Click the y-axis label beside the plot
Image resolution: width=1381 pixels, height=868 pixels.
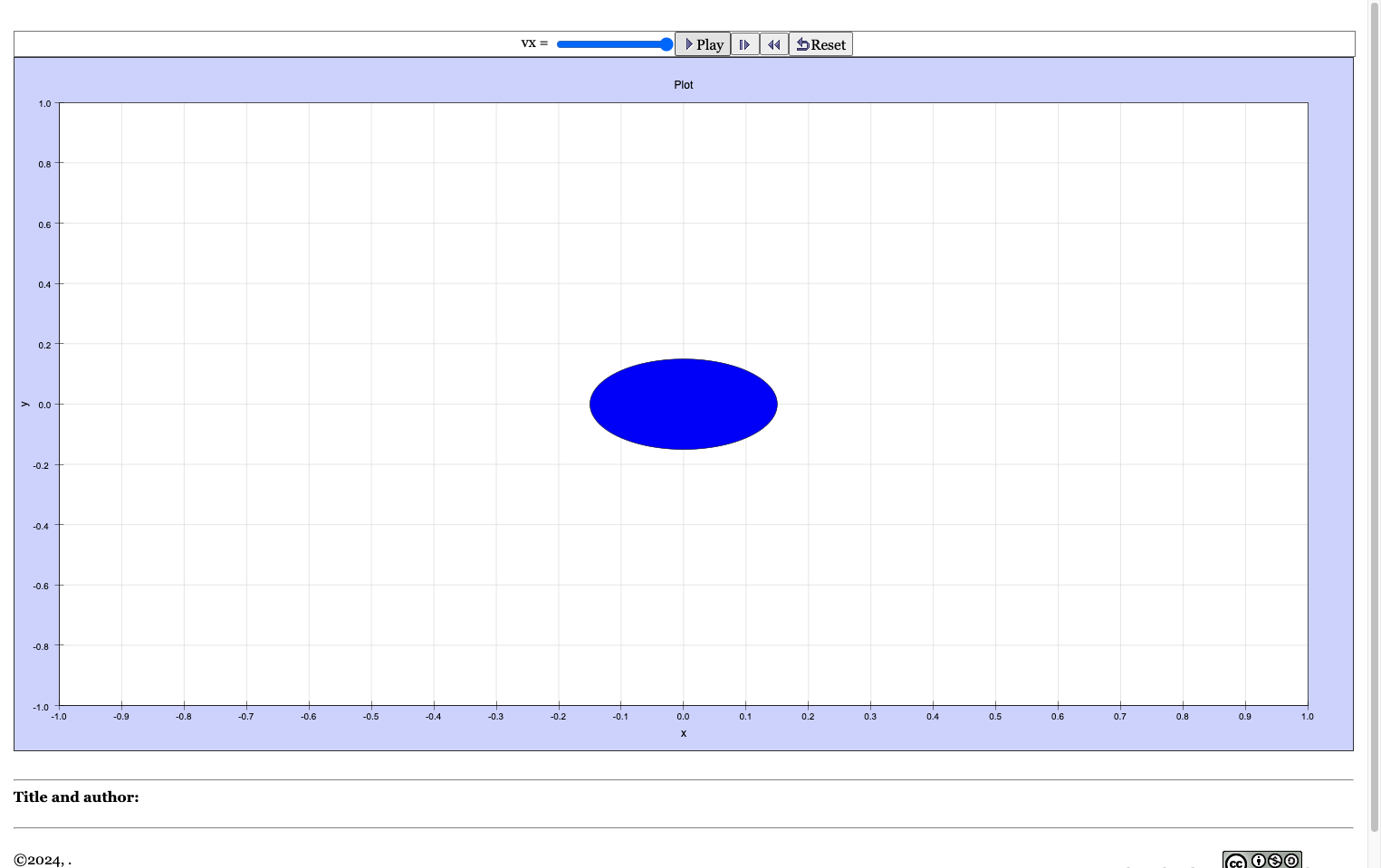[x=24, y=405]
